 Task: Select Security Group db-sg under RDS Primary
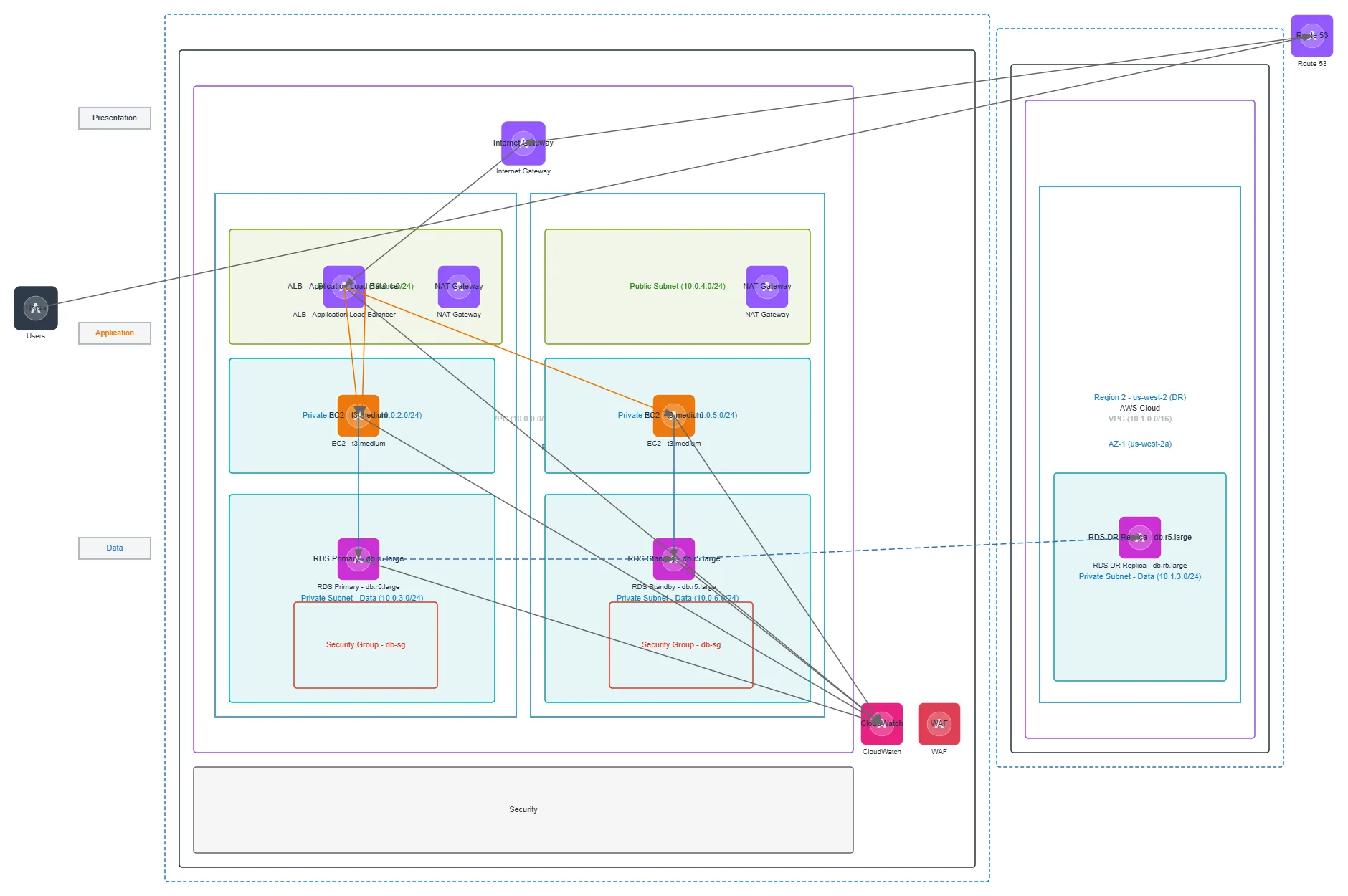pos(366,645)
